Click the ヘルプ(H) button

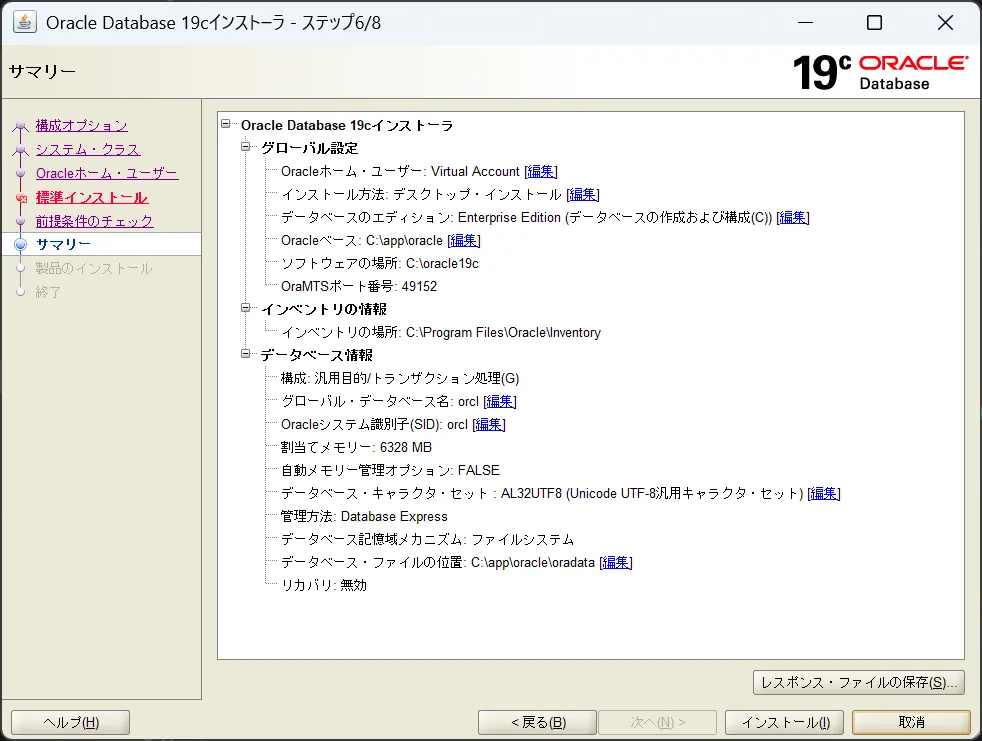[x=71, y=722]
